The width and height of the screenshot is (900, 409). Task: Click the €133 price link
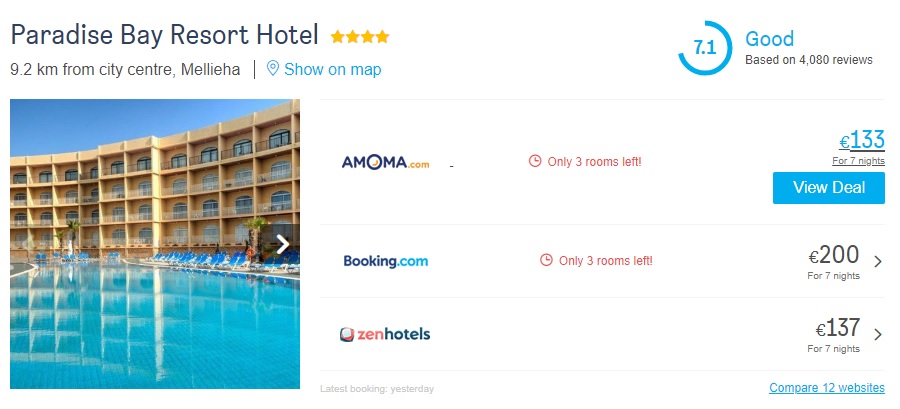coord(861,140)
